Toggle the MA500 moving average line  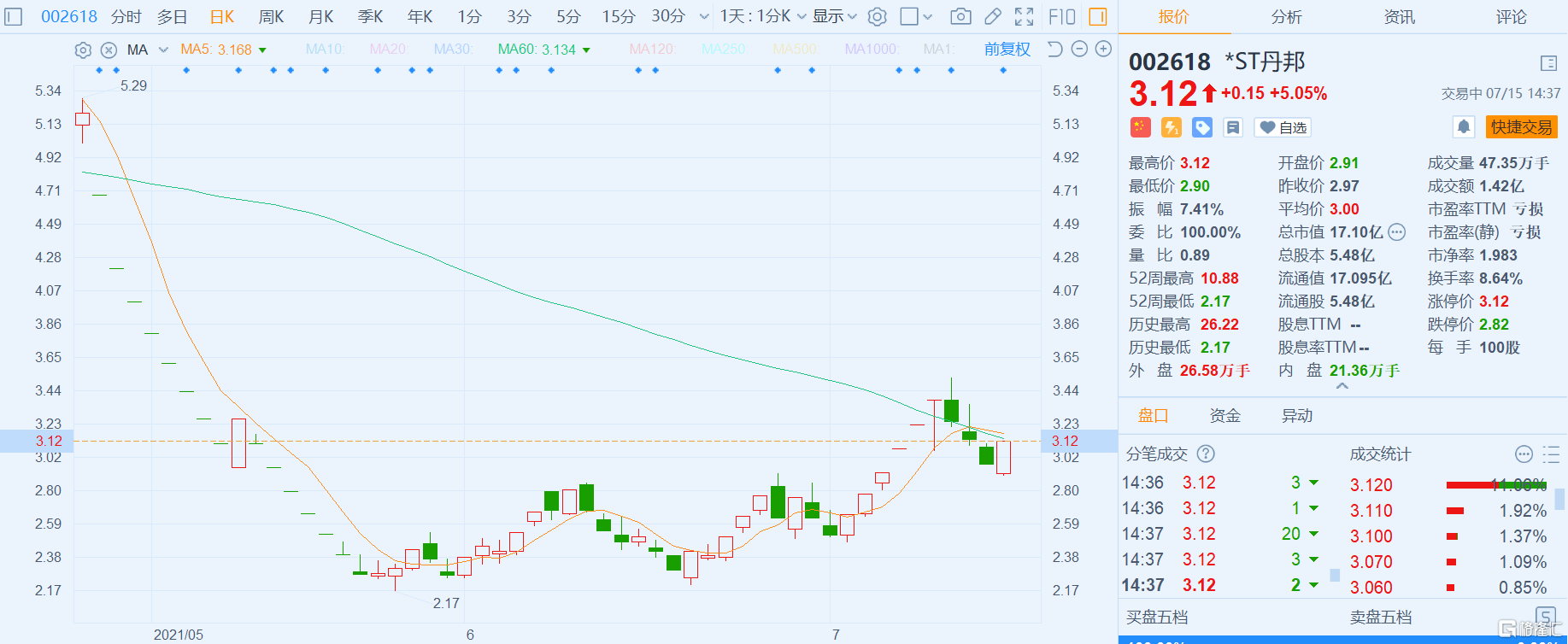click(x=795, y=50)
